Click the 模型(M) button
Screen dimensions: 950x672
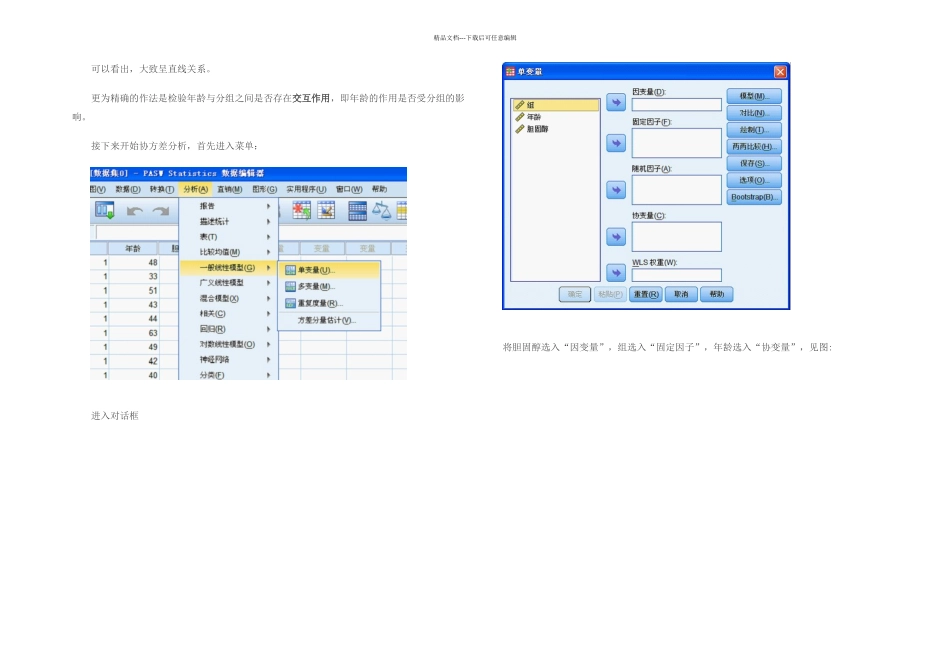[754, 96]
